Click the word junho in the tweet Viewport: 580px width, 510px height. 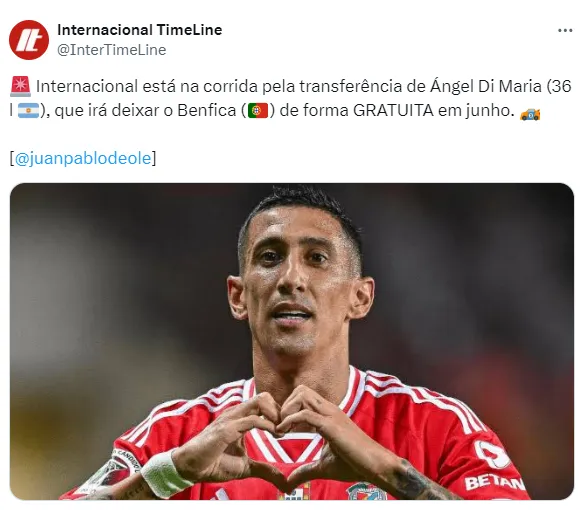(490, 111)
